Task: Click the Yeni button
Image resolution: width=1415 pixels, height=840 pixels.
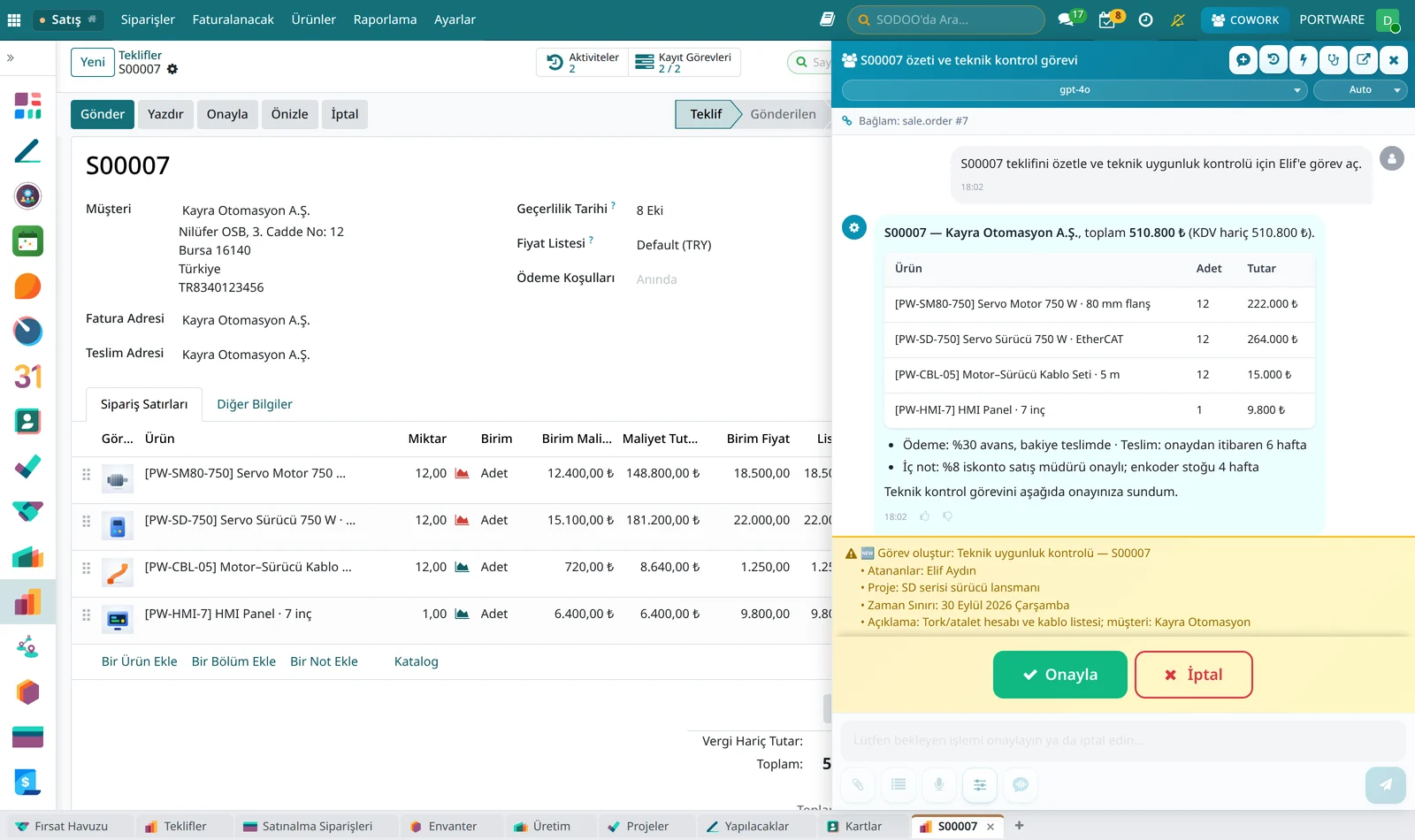Action: click(93, 62)
